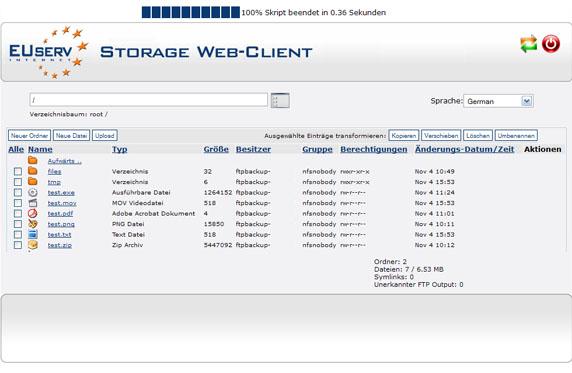This screenshot has height=373, width=572.
Task: Click the Neuer Ordner button
Action: coord(29,135)
